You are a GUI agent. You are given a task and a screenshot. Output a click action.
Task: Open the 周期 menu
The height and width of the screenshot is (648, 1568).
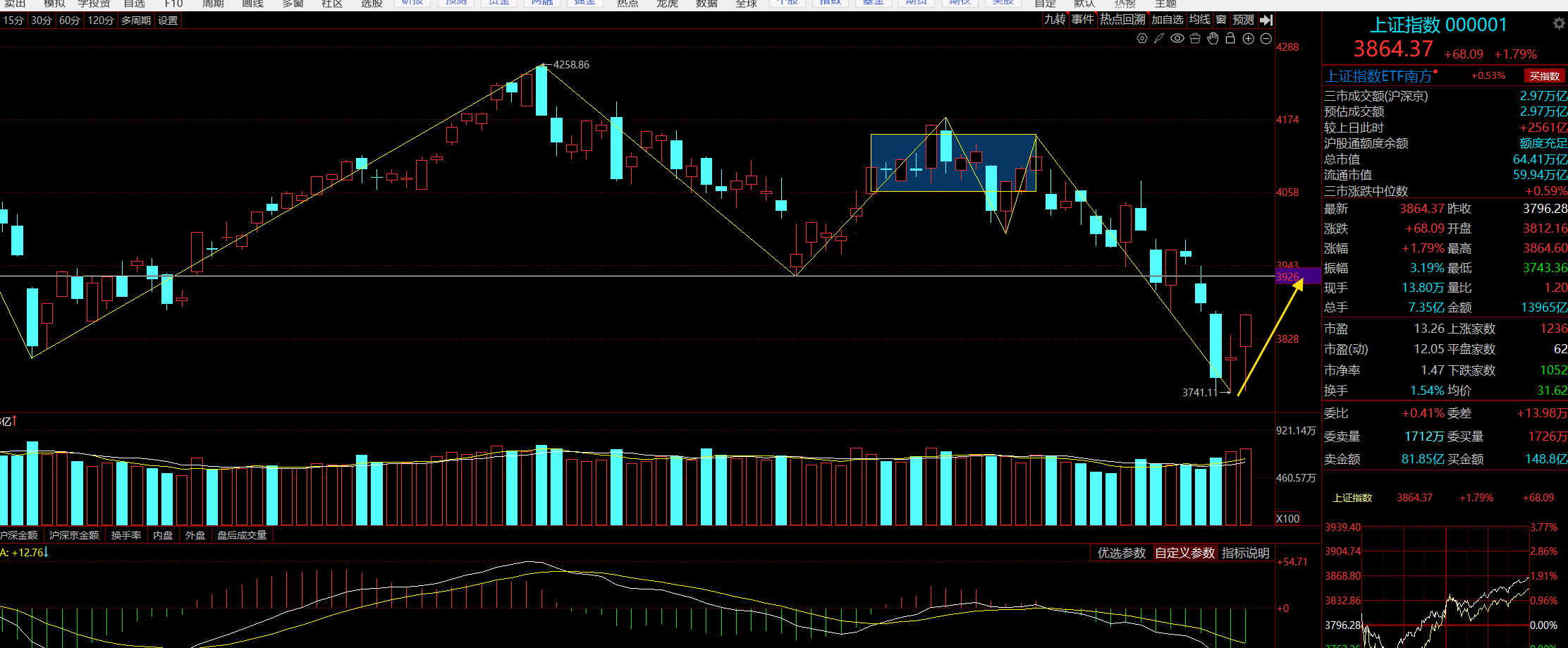[x=213, y=4]
